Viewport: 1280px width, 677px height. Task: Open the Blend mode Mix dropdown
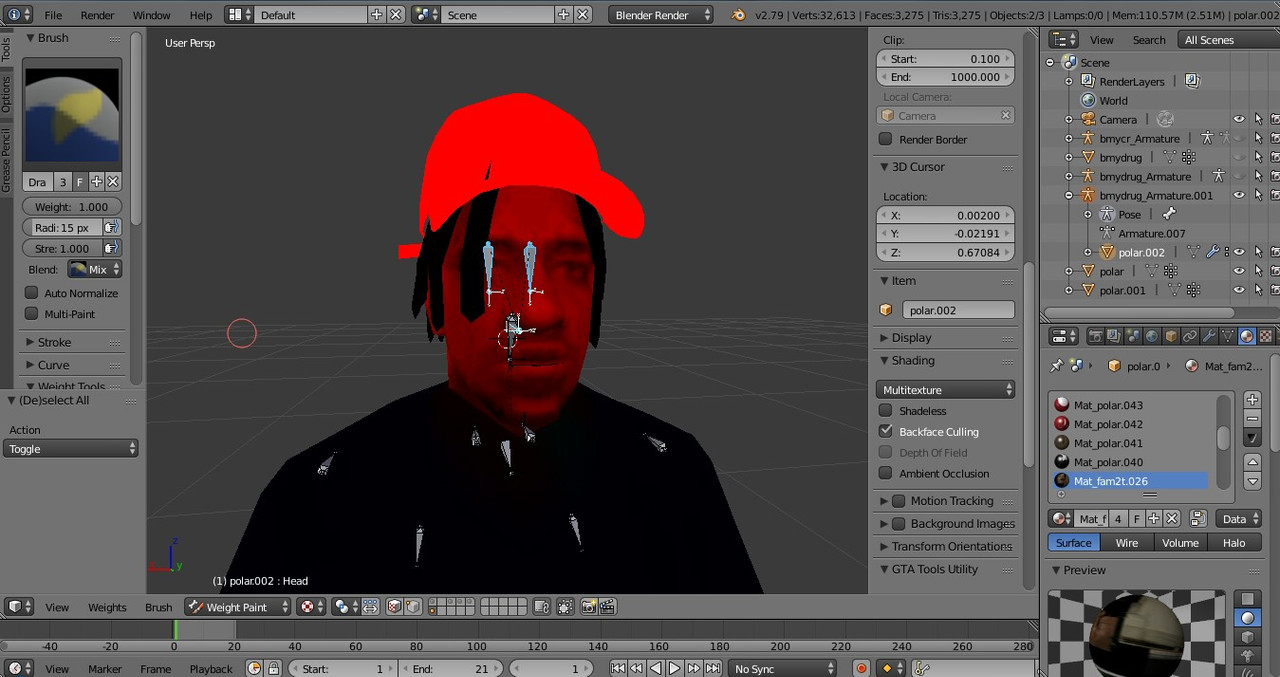(x=95, y=269)
